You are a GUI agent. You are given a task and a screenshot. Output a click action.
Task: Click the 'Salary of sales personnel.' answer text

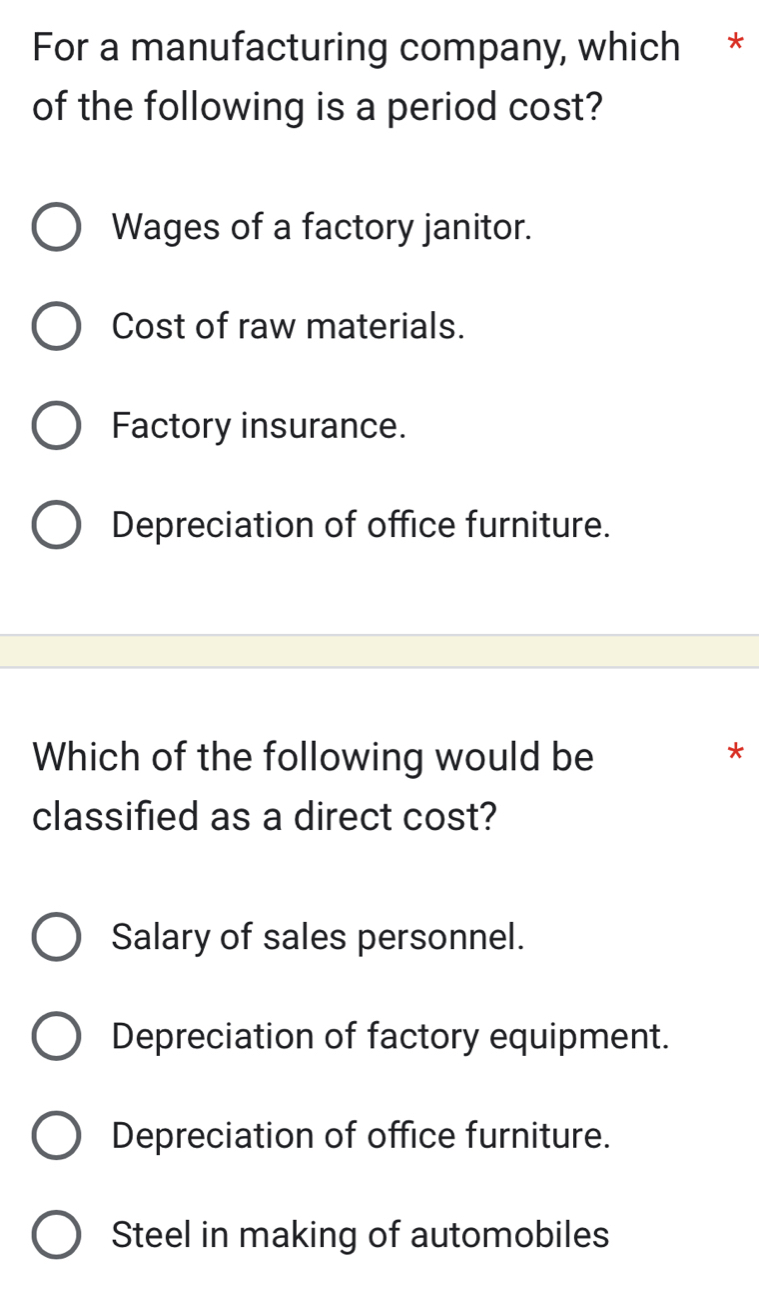(x=319, y=937)
